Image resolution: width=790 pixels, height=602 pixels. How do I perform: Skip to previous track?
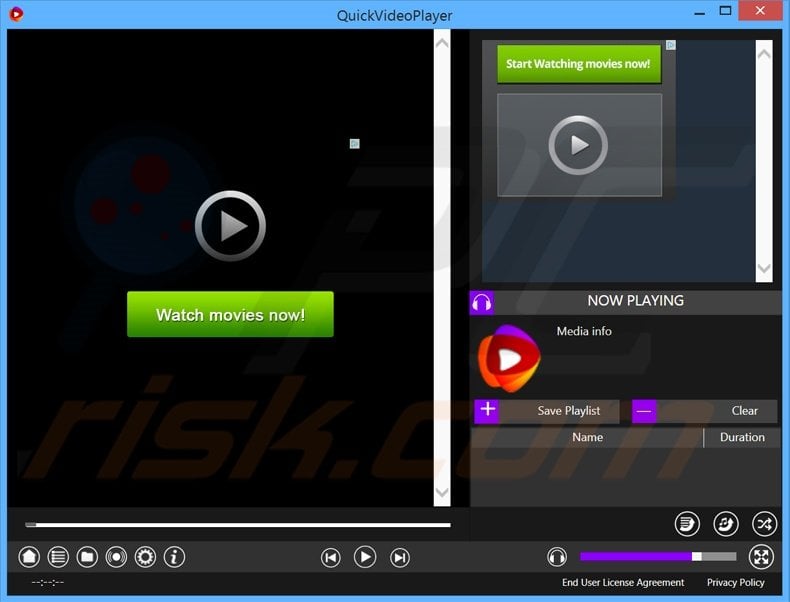(x=331, y=557)
